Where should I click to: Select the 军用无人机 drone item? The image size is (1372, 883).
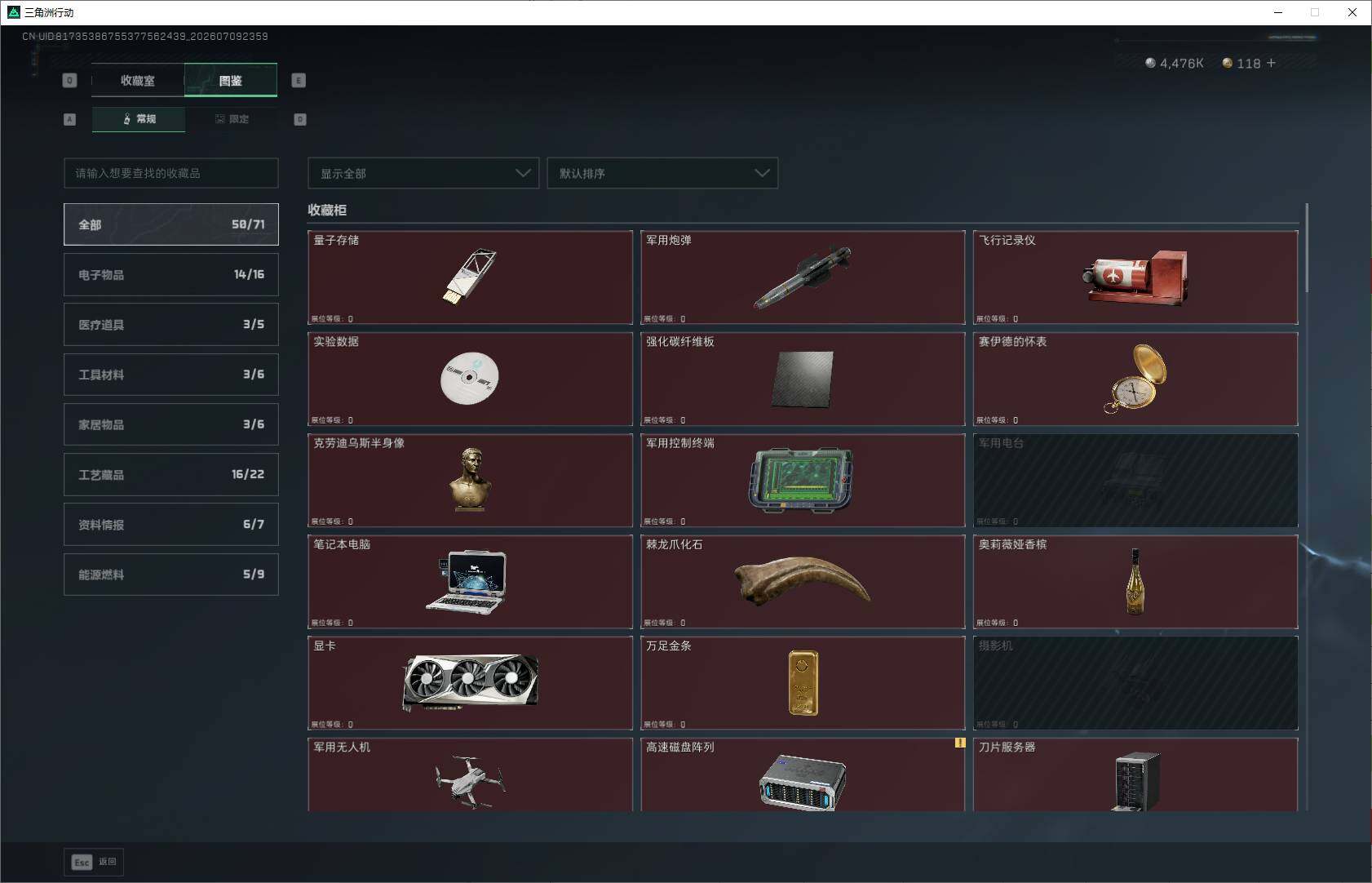(x=470, y=774)
